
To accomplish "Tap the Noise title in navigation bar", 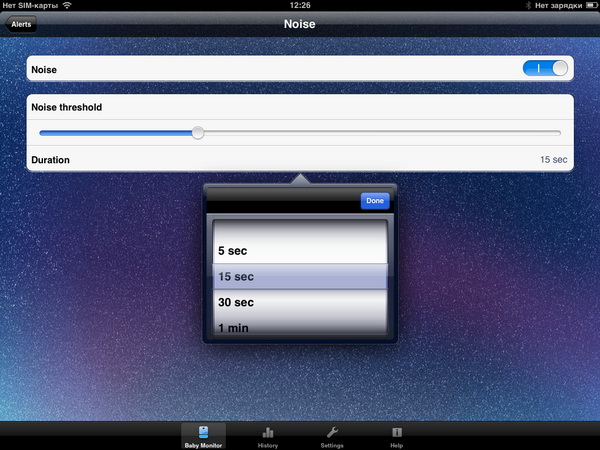I will [300, 24].
